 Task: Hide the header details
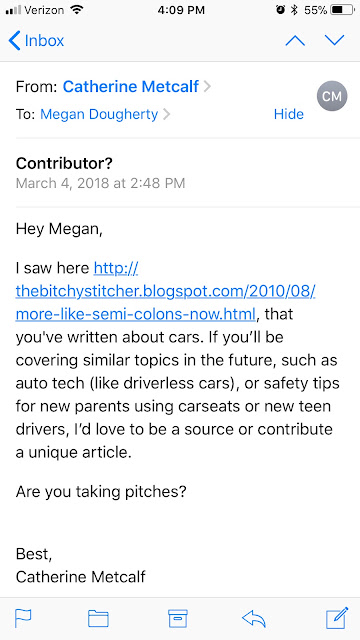289,114
